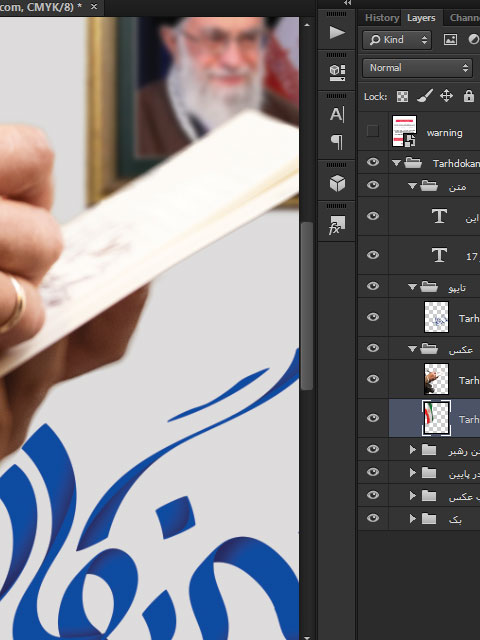Hide the 'متن' group
The height and width of the screenshot is (640, 480).
pyautogui.click(x=373, y=185)
